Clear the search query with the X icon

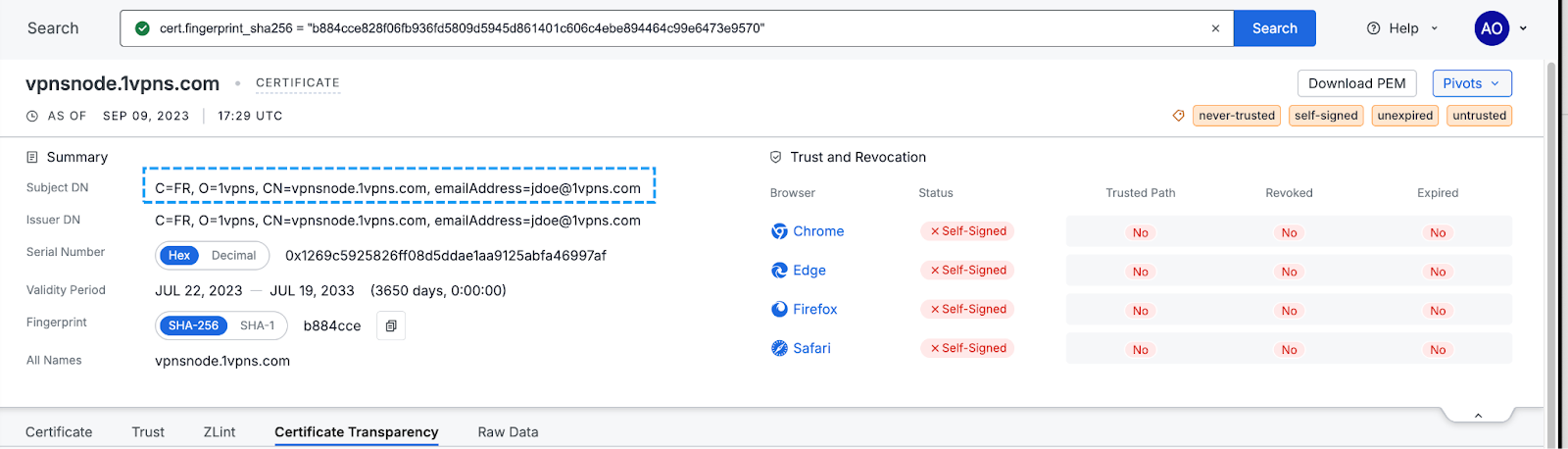pyautogui.click(x=1215, y=28)
